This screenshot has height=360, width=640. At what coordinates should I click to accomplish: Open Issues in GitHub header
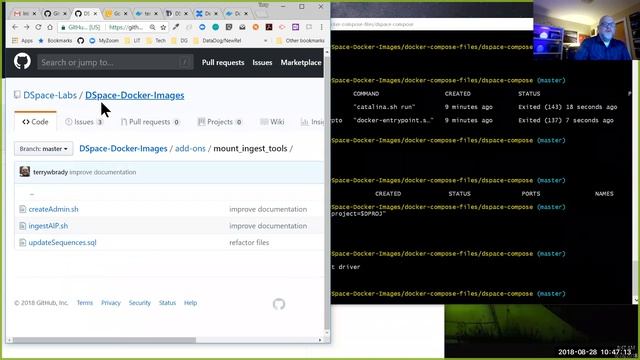[262, 62]
